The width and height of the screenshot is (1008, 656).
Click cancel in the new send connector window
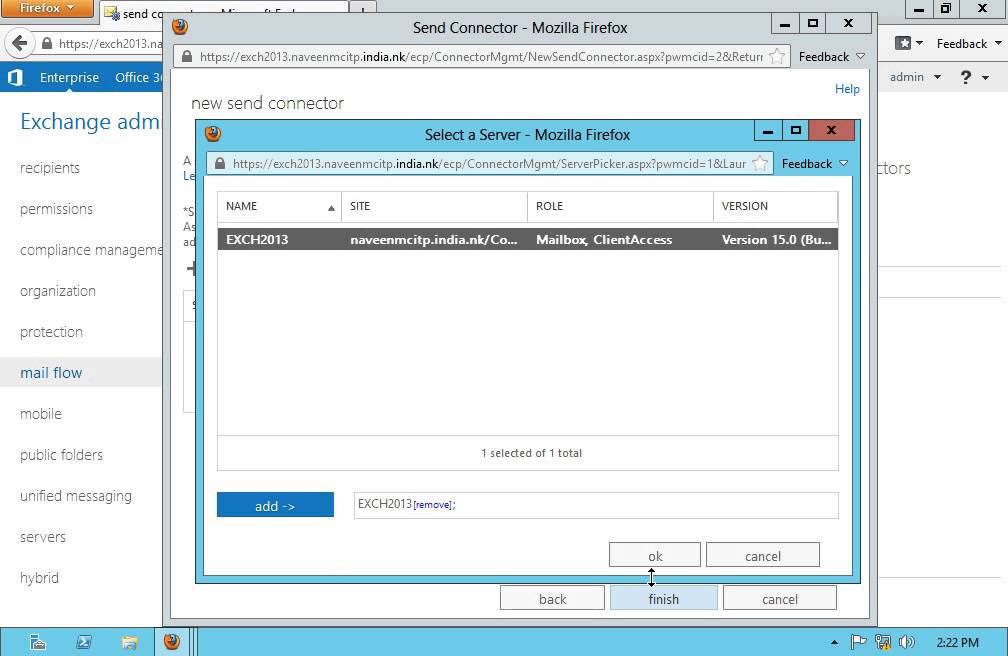779,599
